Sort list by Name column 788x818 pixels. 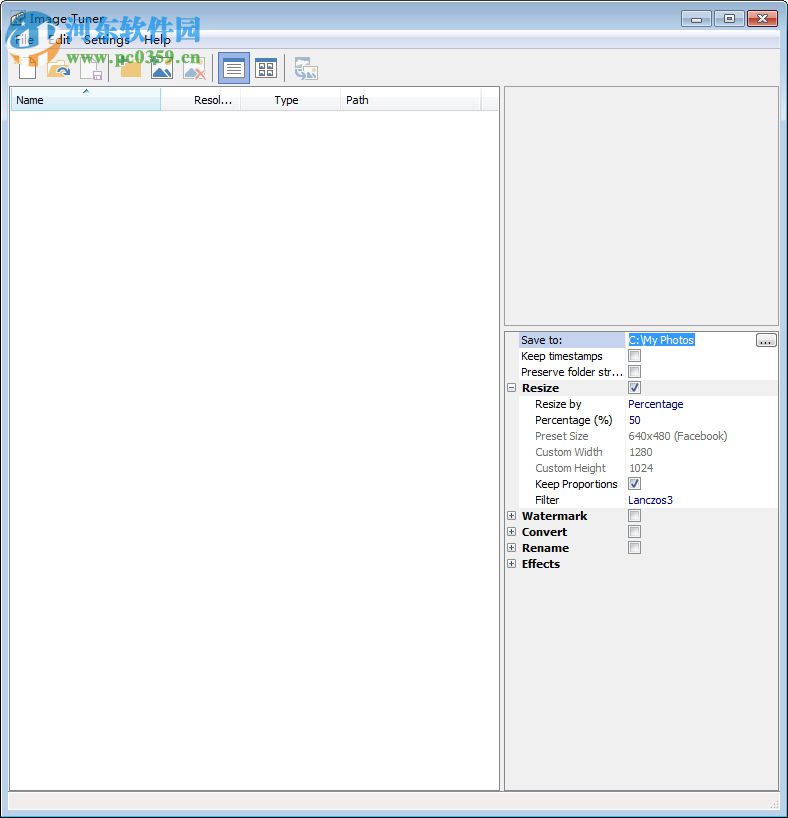pos(86,100)
